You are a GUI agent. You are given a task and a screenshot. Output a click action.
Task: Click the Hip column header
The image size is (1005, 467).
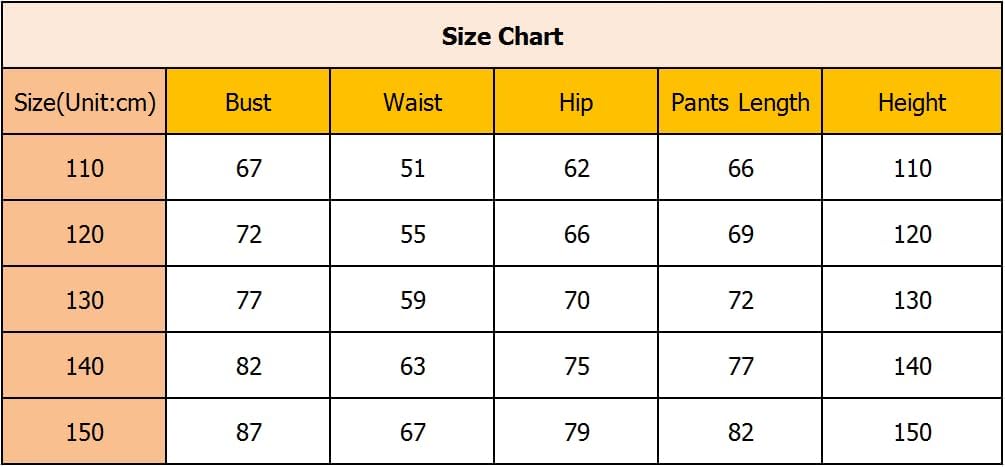tap(576, 102)
